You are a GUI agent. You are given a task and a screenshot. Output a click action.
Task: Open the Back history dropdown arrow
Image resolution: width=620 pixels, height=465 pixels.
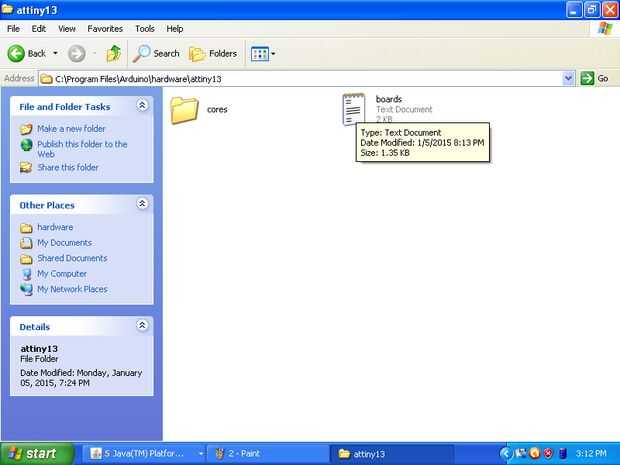[55, 53]
